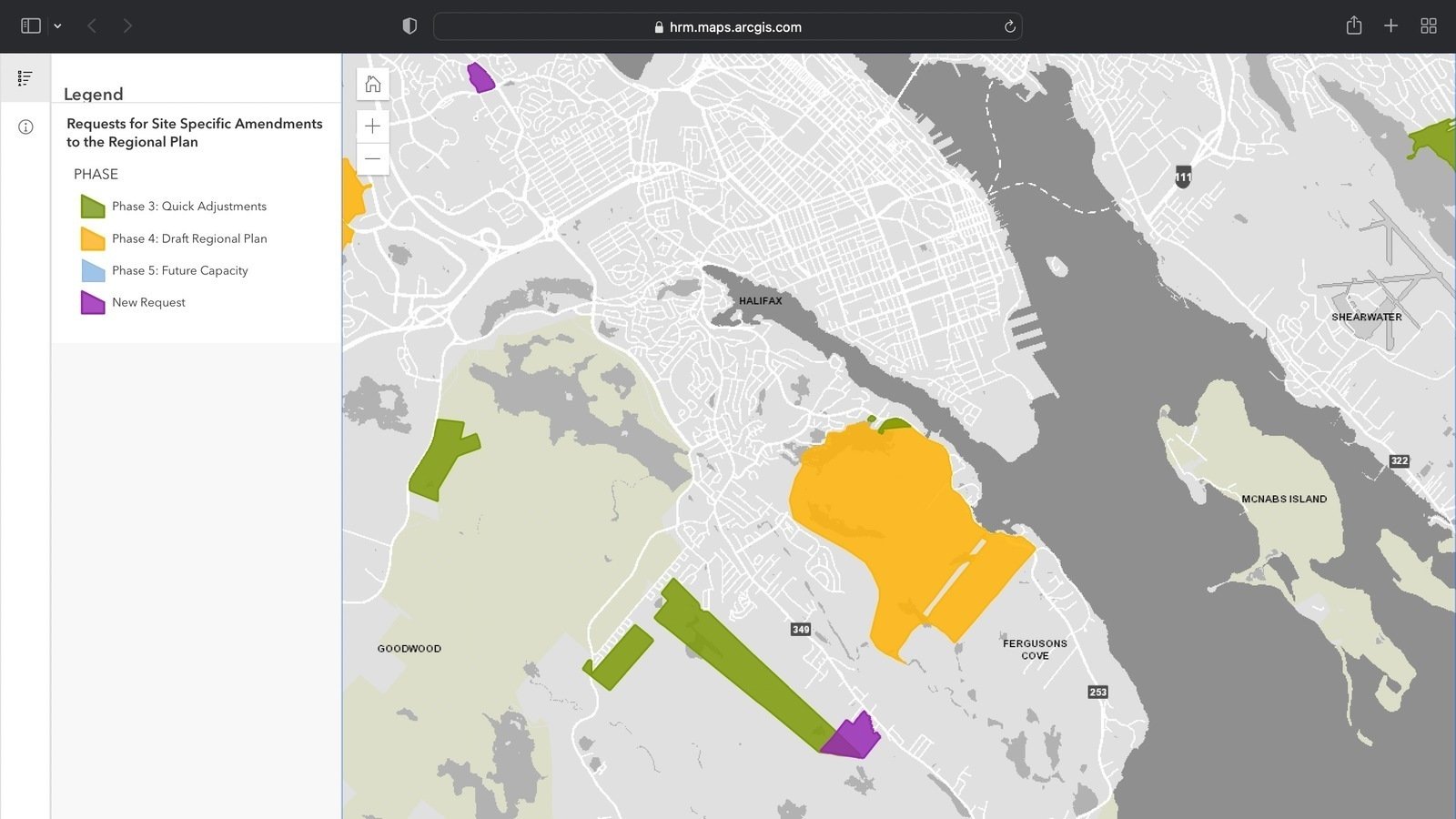Click the Phase 3: Quick Adjustments legend entry
The height and width of the screenshot is (819, 1456).
188,206
